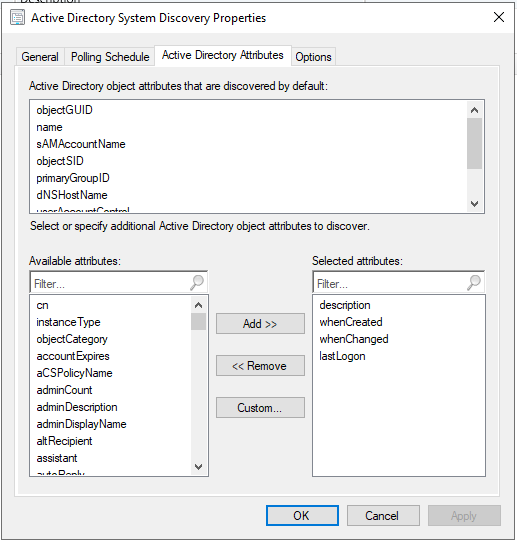This screenshot has width=517, height=542.
Task: Select name in default attributes list
Action: point(49,127)
